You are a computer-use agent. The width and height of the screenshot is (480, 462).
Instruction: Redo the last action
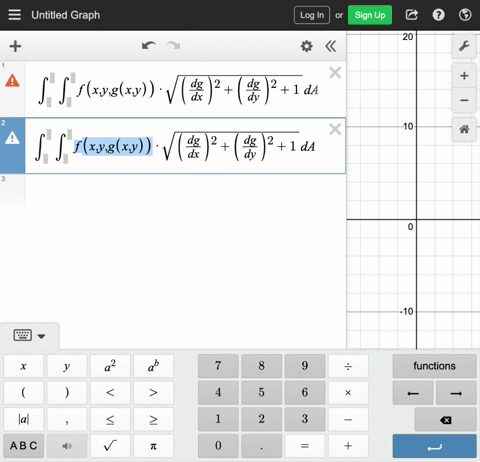pyautogui.click(x=173, y=46)
